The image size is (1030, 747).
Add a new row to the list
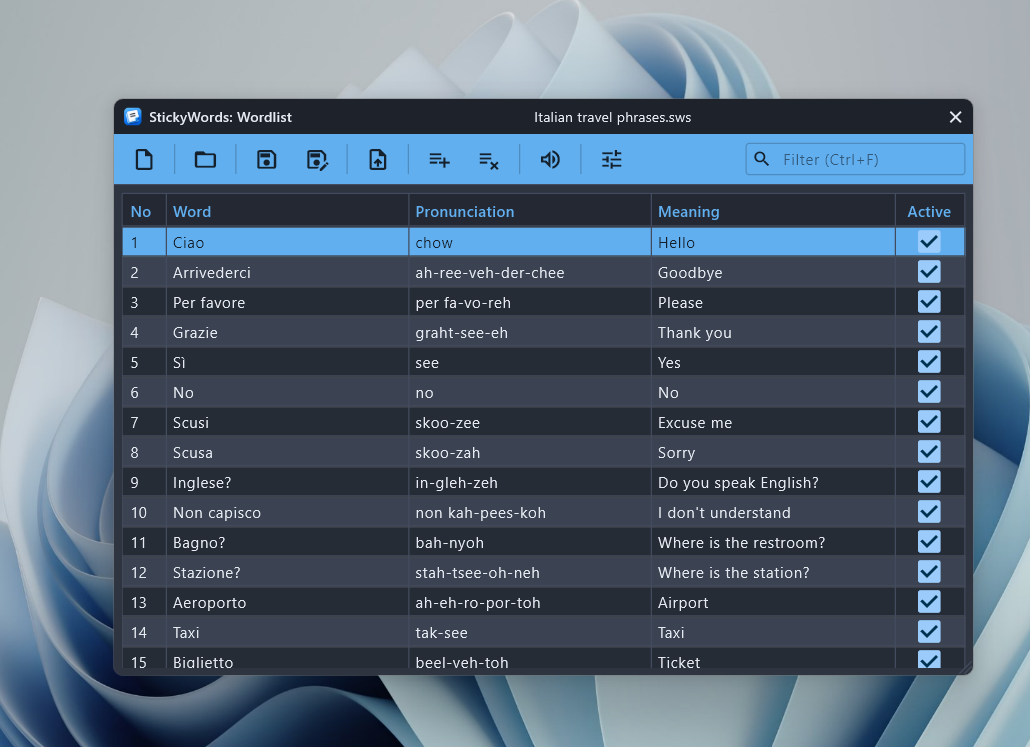[439, 160]
